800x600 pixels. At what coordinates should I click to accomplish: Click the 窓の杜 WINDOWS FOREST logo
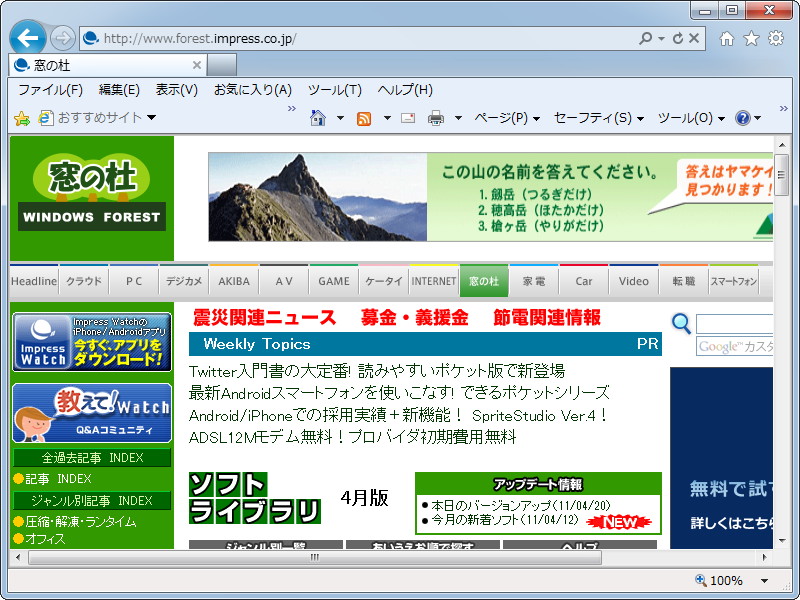[92, 198]
